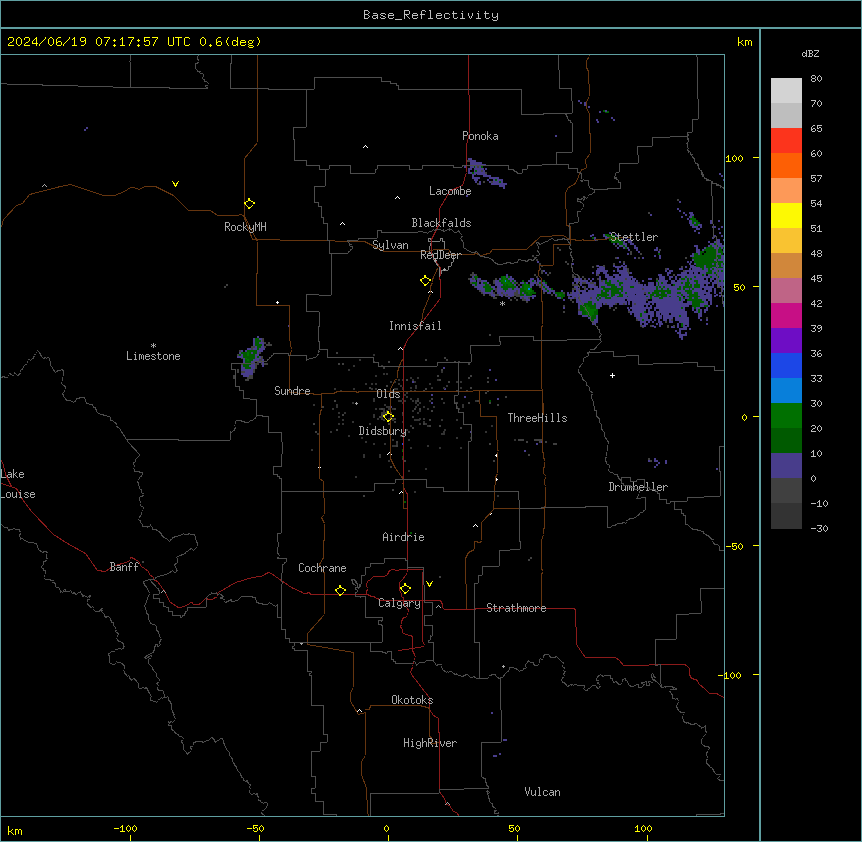Click the Vulcan label

[x=543, y=792]
